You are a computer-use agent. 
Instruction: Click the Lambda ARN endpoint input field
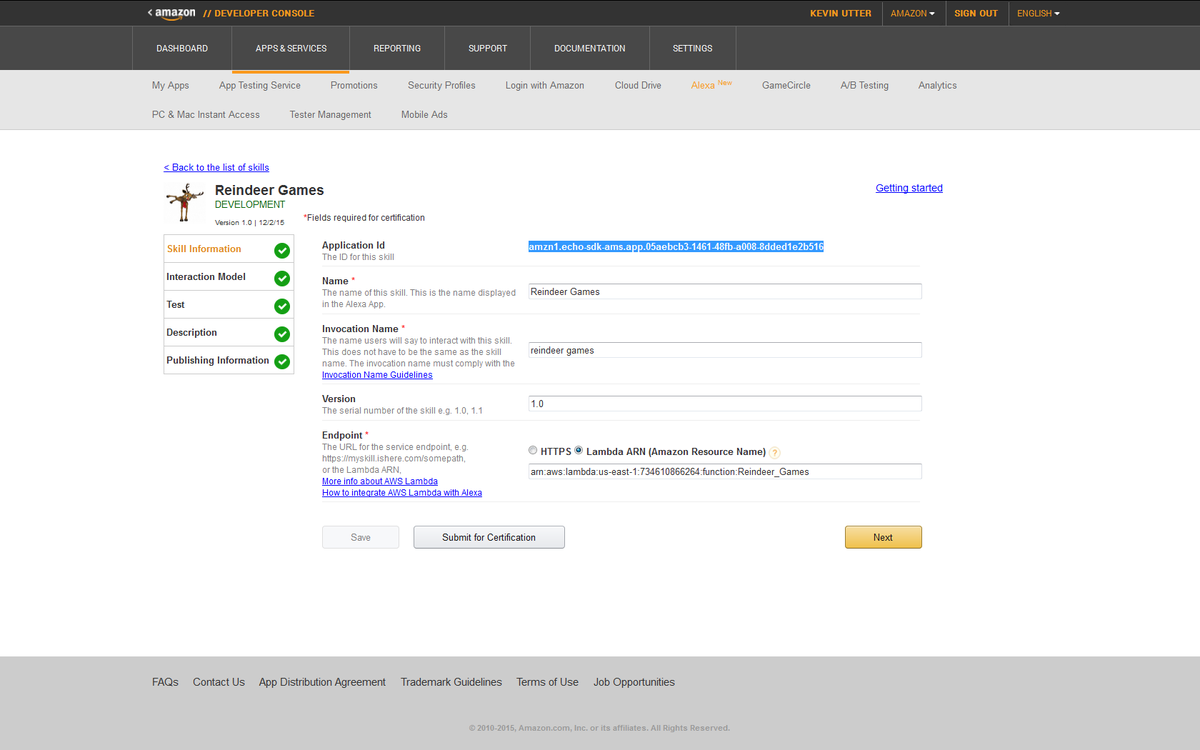pyautogui.click(x=725, y=471)
